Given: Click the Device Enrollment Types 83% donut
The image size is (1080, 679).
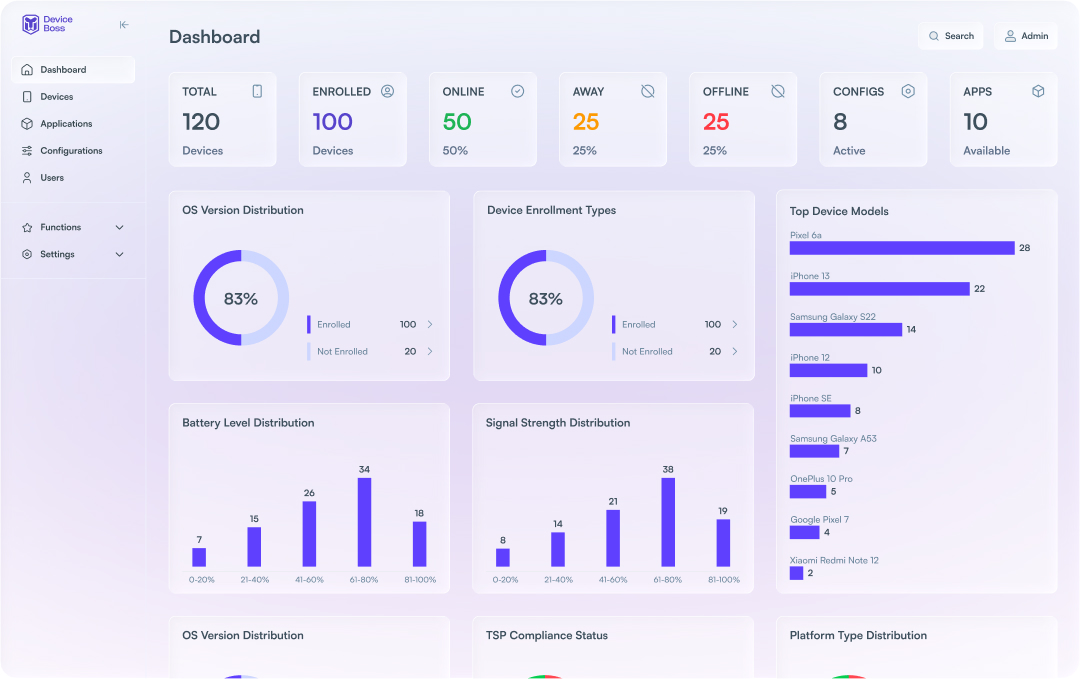Looking at the screenshot, I should [546, 298].
